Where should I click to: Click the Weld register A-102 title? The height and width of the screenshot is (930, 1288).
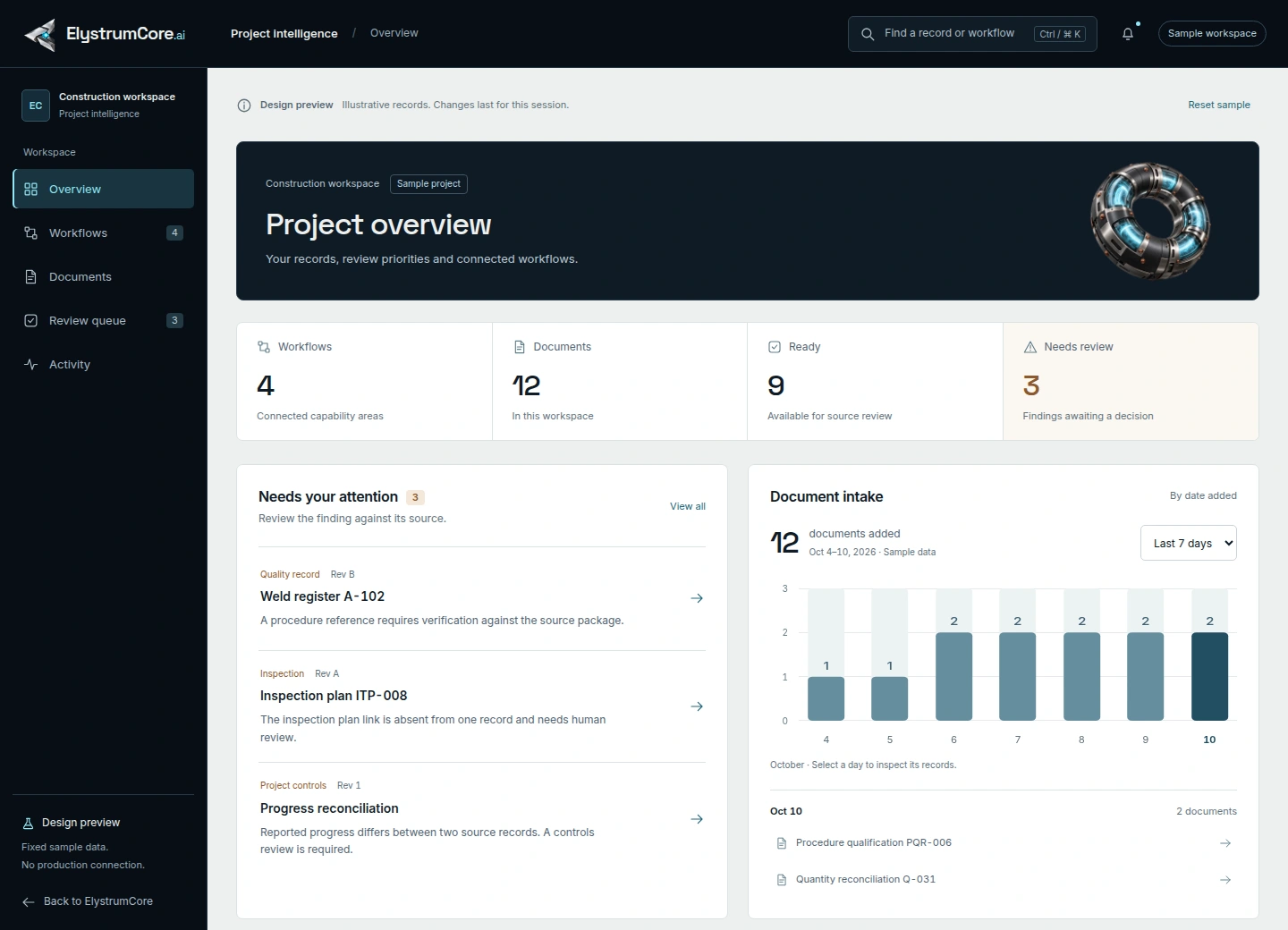322,596
